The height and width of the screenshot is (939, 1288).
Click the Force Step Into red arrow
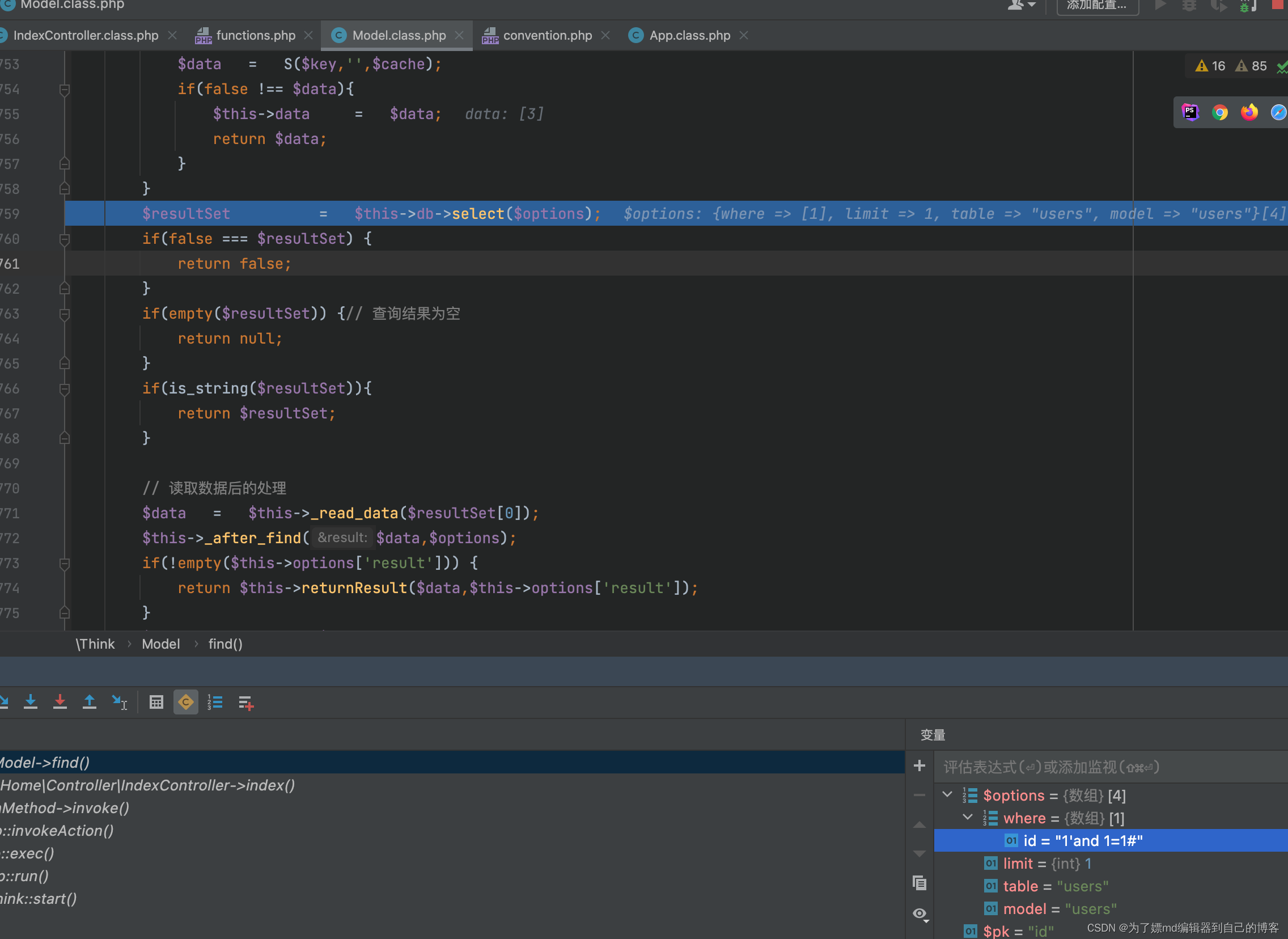coord(60,703)
